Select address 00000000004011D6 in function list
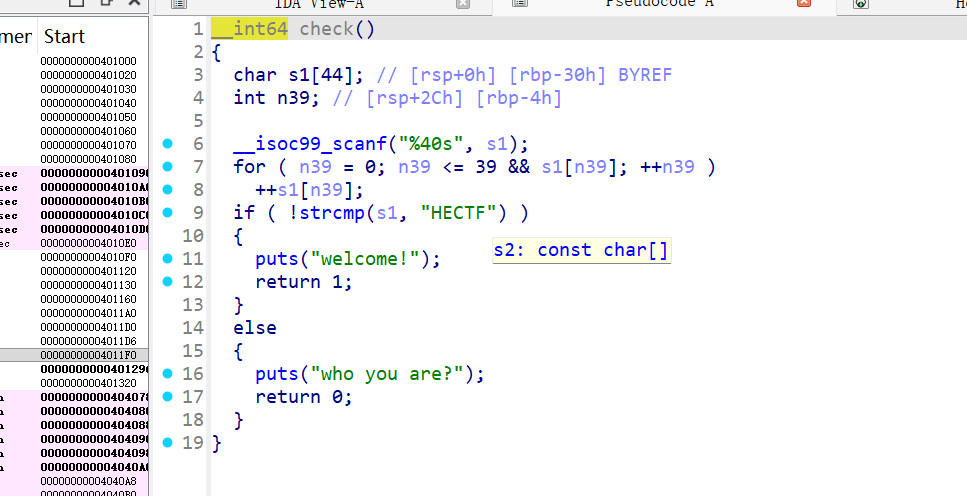Screen dimensions: 967x496 pos(89,341)
